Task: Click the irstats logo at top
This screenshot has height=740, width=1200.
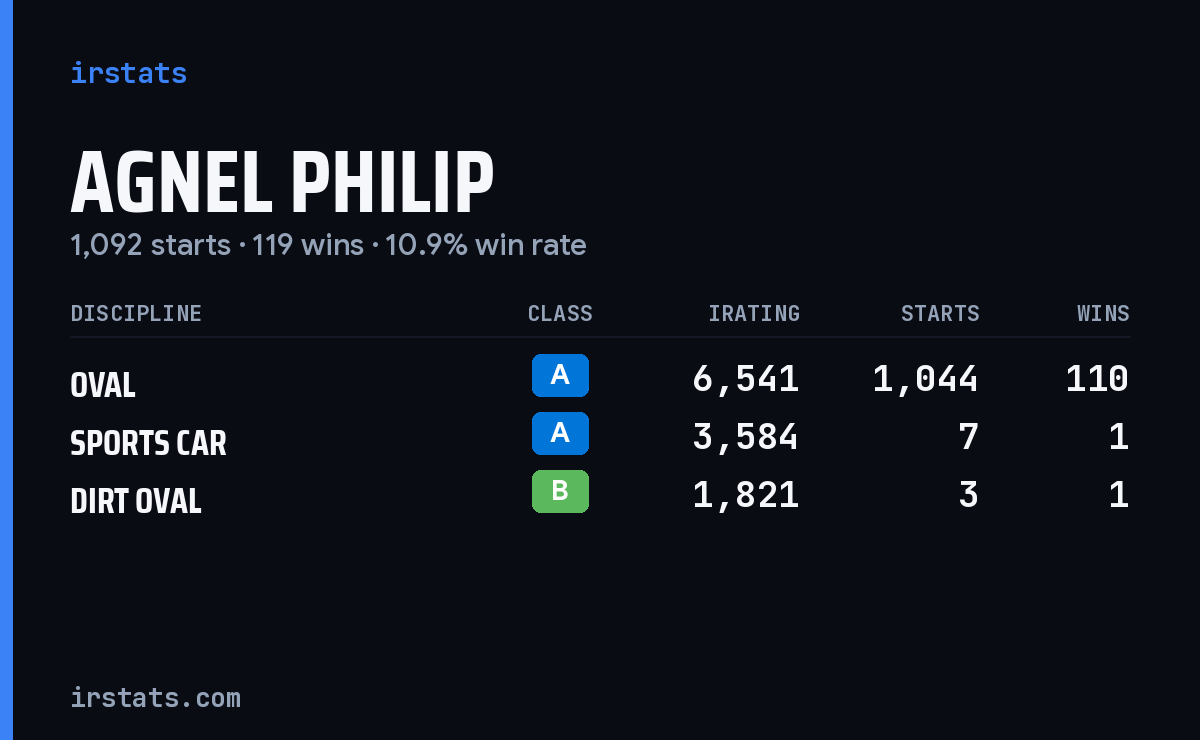Action: [128, 73]
